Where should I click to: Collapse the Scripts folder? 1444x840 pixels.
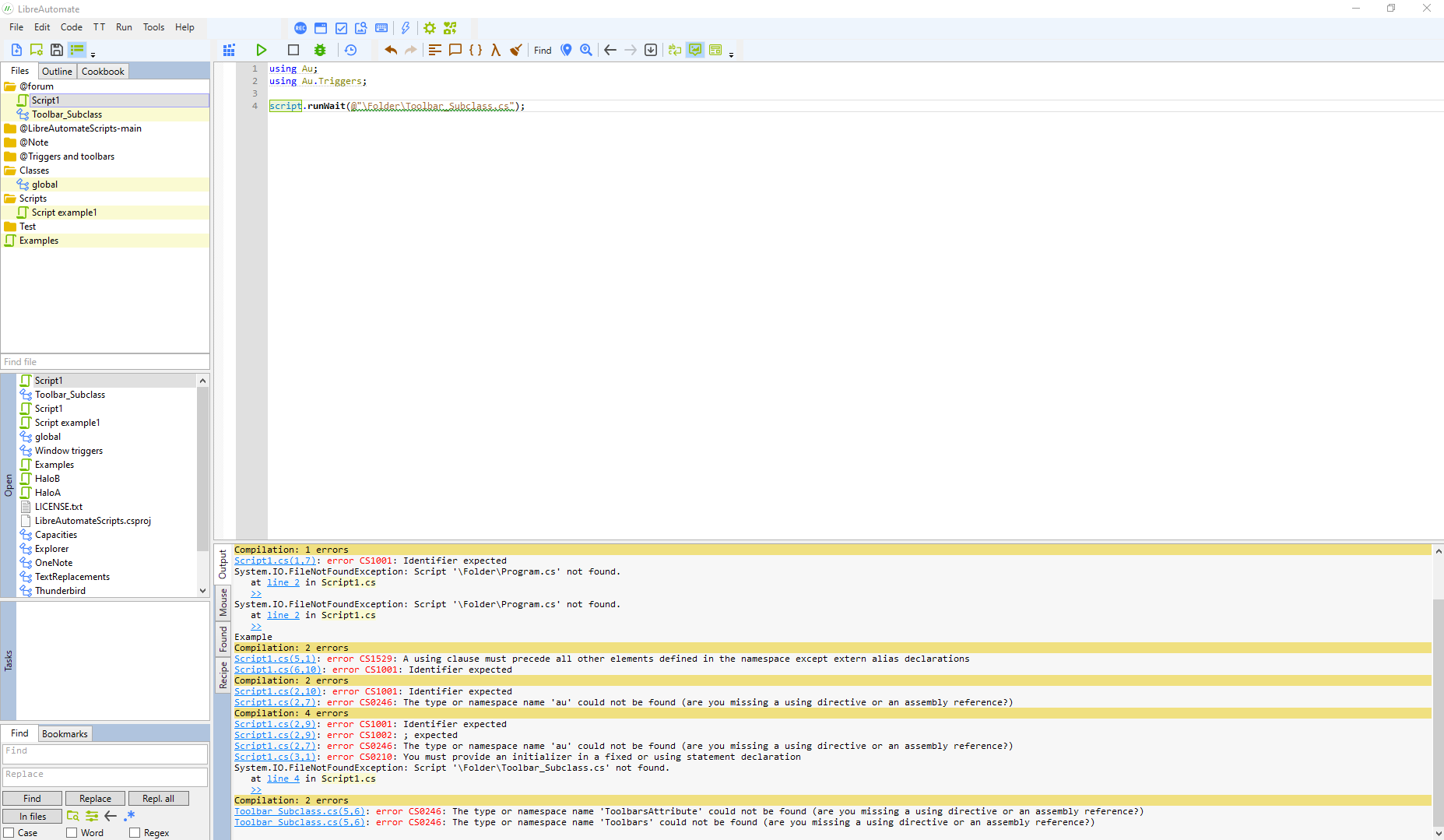(x=10, y=199)
